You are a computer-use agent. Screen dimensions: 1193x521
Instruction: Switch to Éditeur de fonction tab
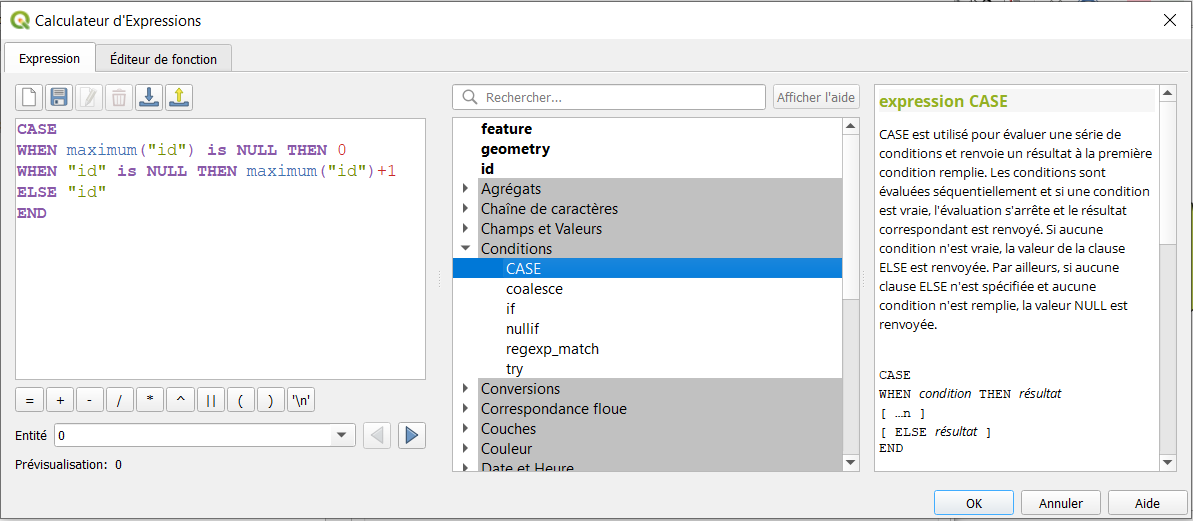point(163,59)
